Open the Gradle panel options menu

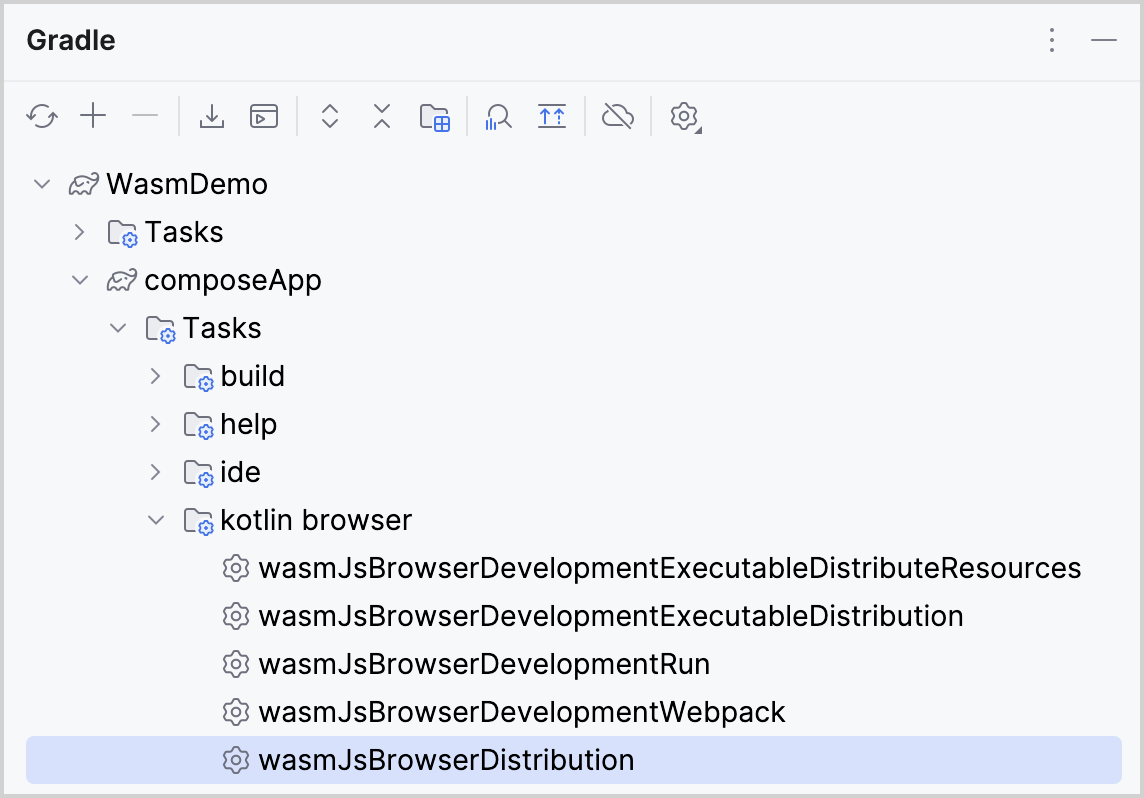click(x=1051, y=40)
